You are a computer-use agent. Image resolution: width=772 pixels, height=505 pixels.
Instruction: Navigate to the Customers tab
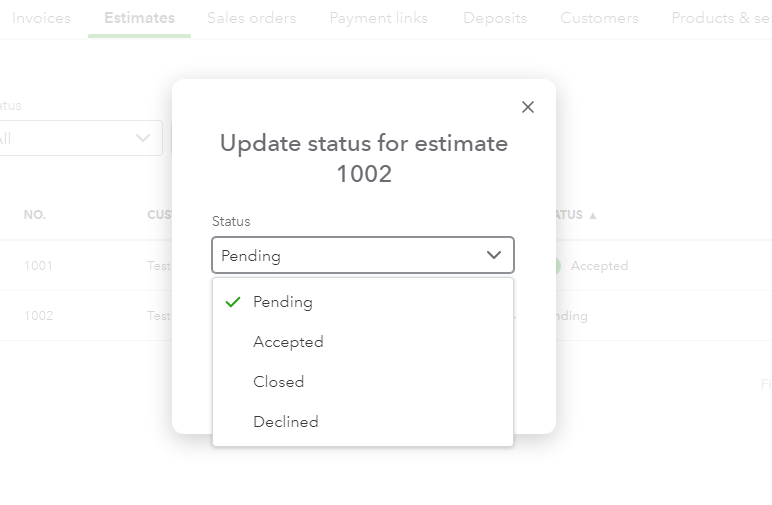(x=599, y=18)
